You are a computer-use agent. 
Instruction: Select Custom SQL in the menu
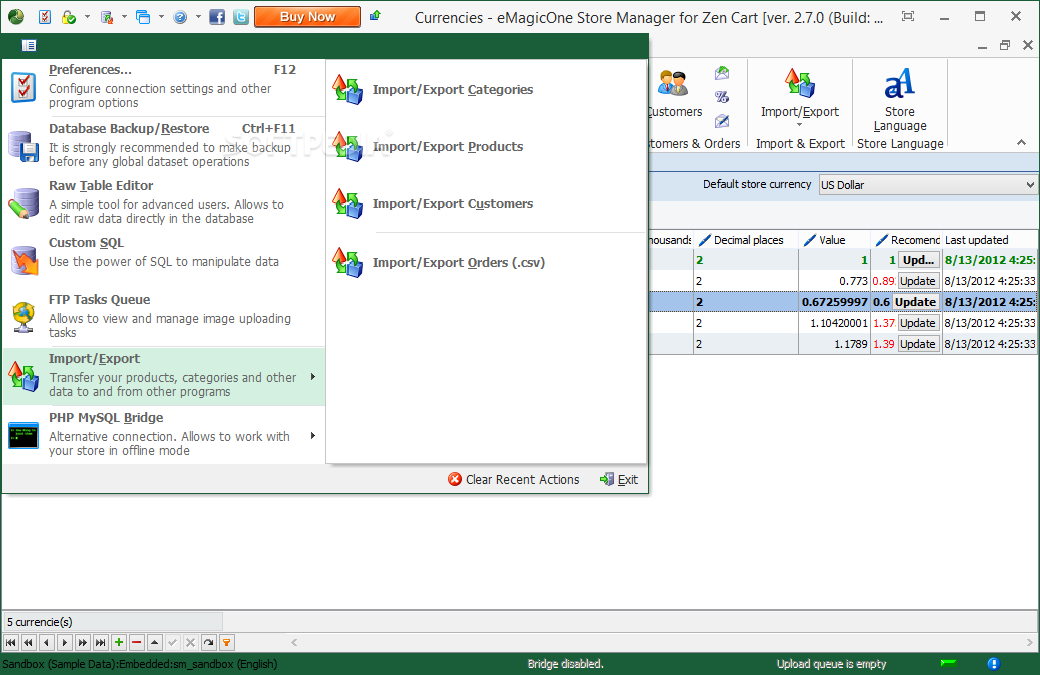coord(164,259)
